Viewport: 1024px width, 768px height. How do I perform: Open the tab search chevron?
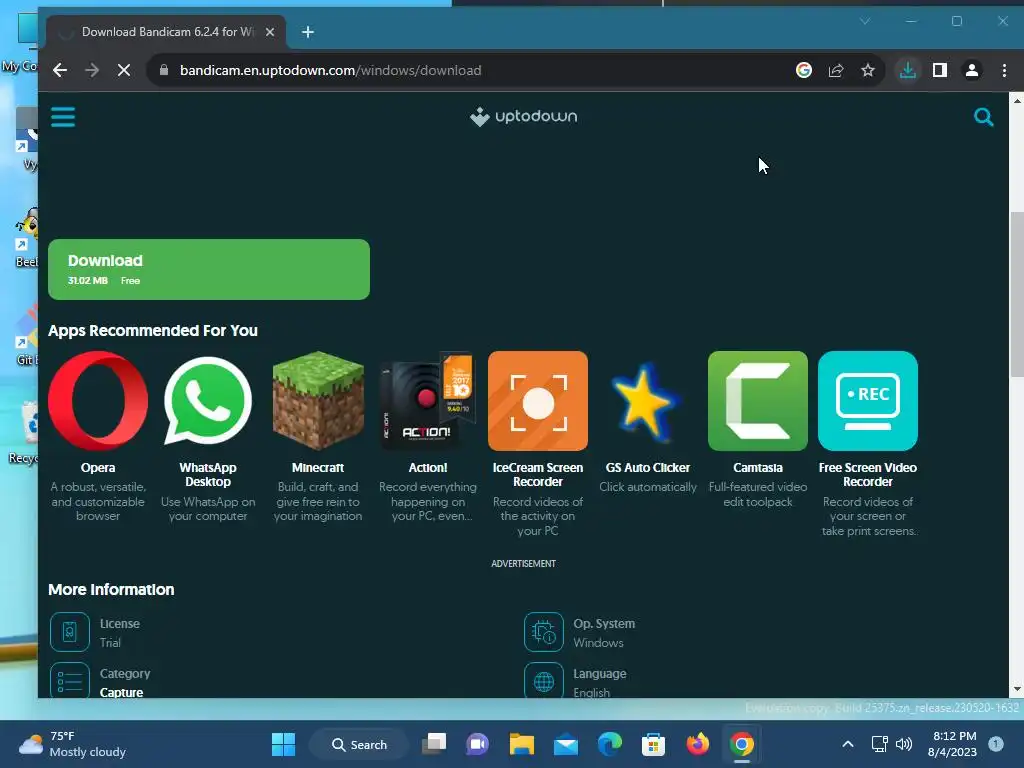[x=865, y=22]
